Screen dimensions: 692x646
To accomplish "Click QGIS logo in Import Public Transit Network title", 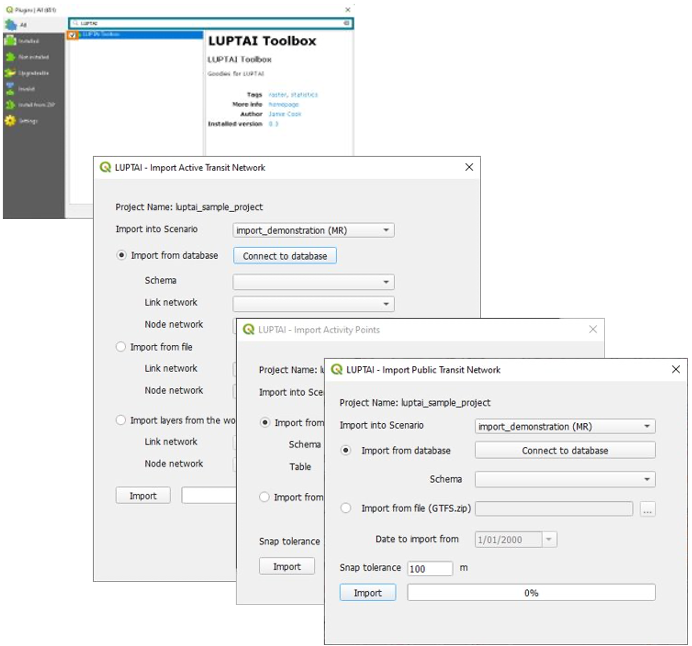I will 337,369.
